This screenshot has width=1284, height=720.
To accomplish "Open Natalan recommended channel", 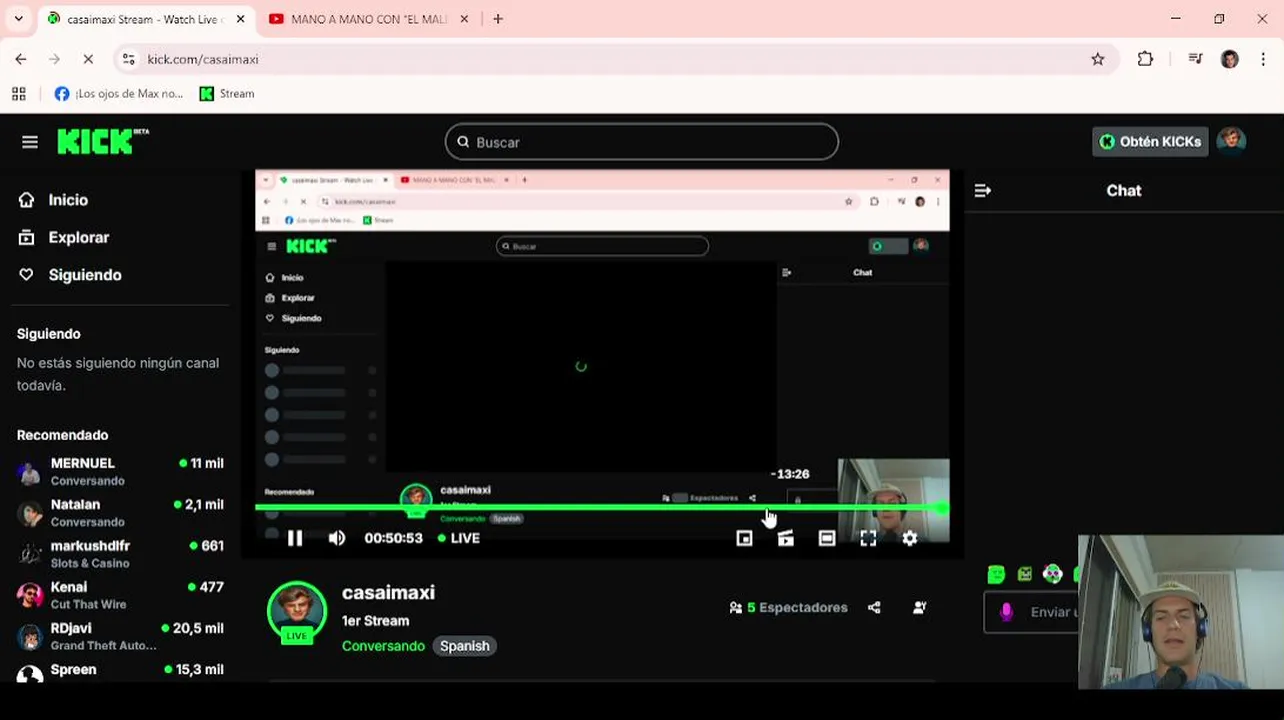I will point(120,513).
